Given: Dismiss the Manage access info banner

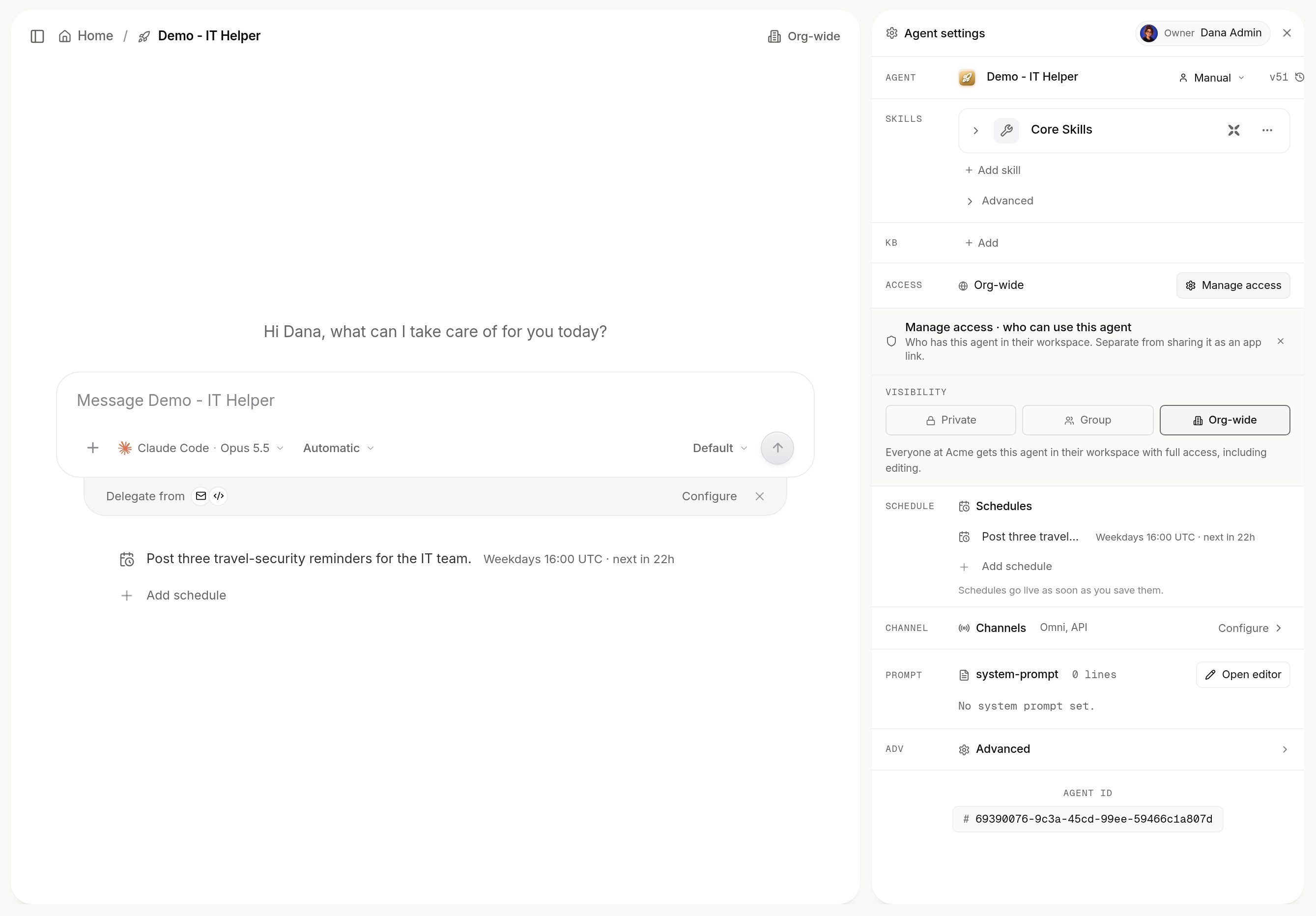Looking at the screenshot, I should pyautogui.click(x=1280, y=342).
